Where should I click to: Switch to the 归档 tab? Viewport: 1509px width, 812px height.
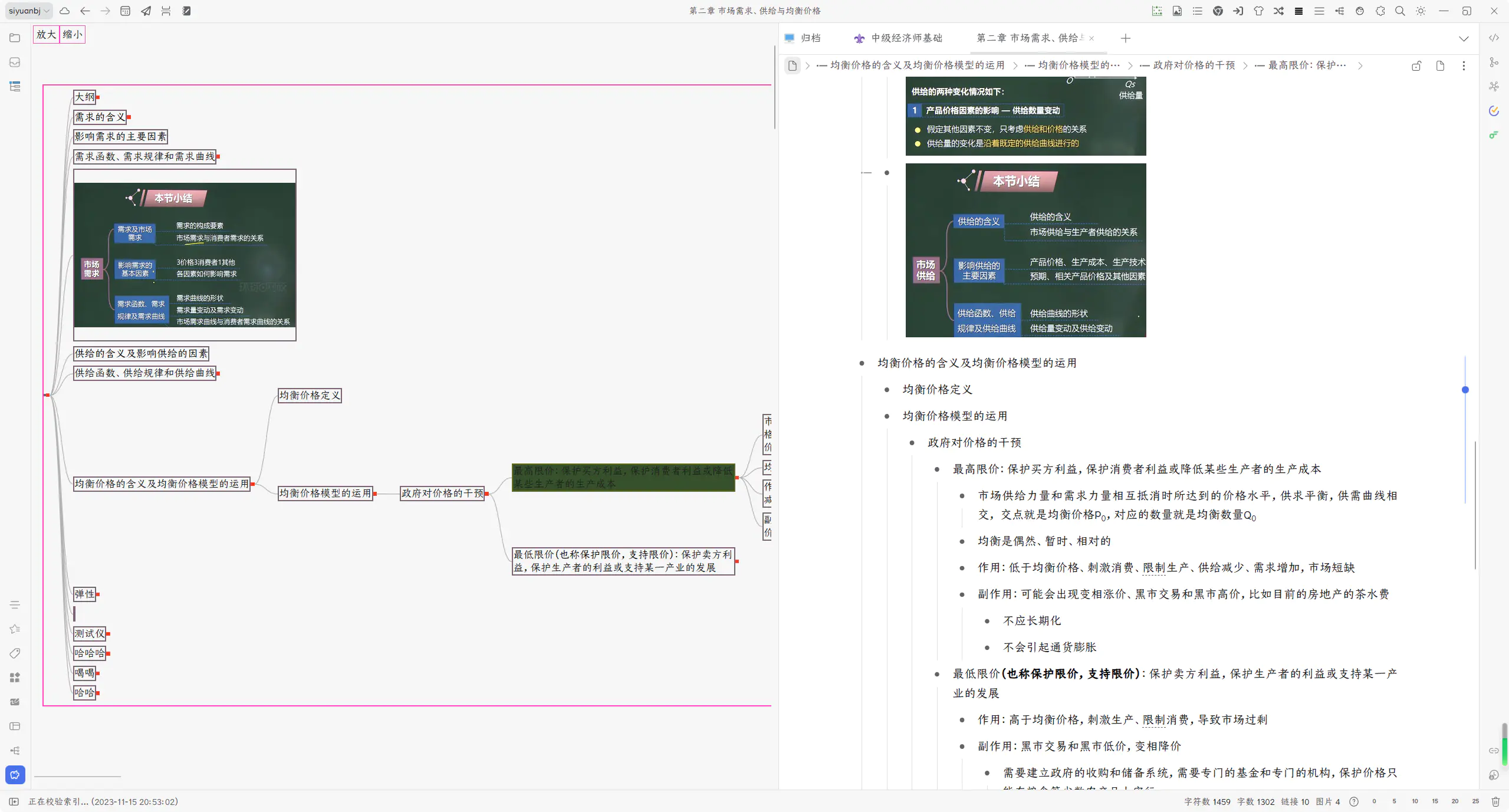click(810, 38)
